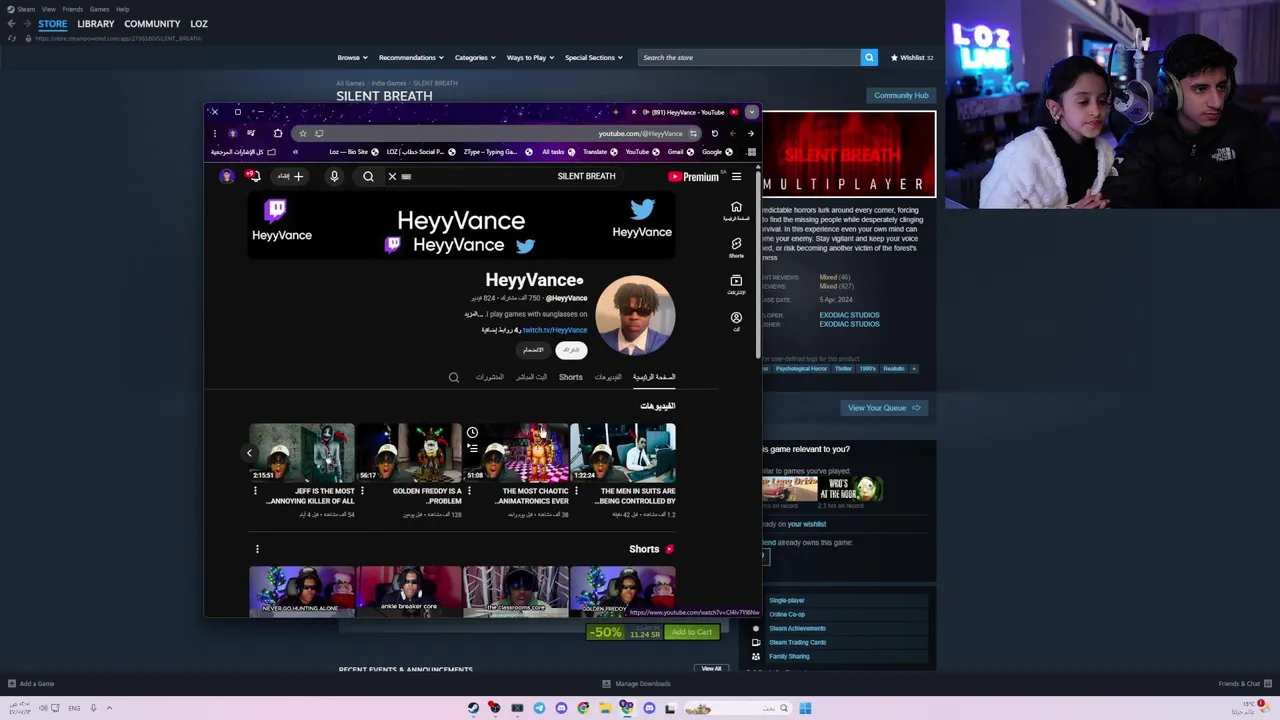The image size is (1280, 720).
Task: Open Friends & Chat in Steam
Action: coord(1245,684)
